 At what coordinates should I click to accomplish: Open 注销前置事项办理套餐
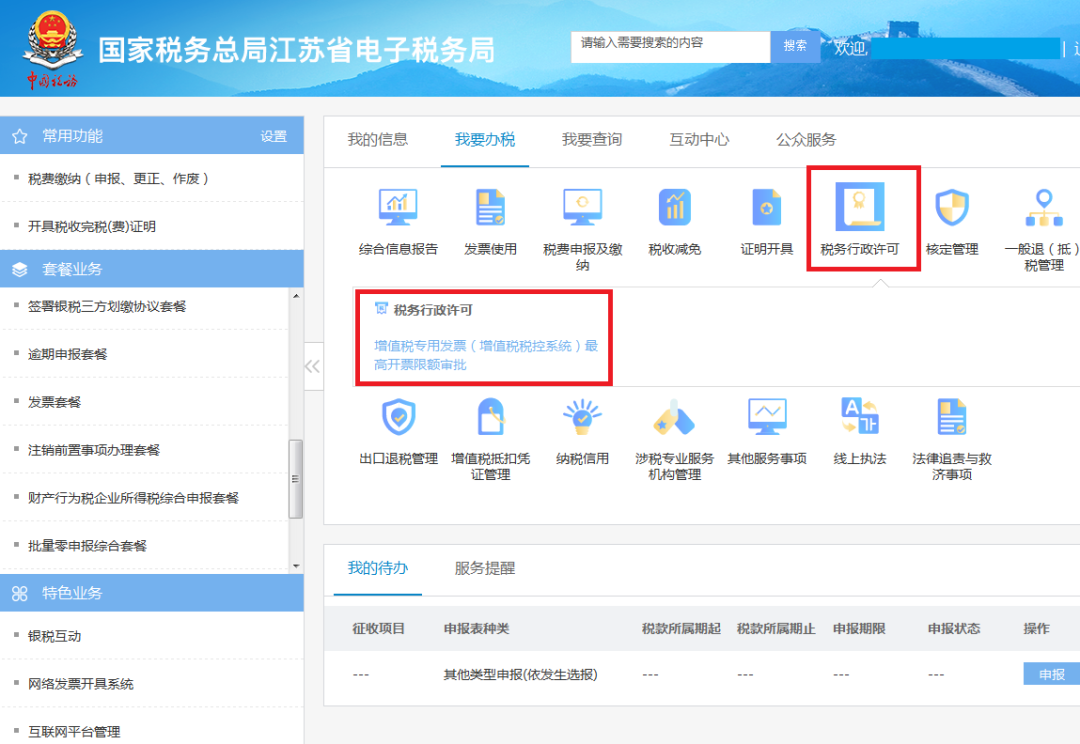tap(94, 450)
